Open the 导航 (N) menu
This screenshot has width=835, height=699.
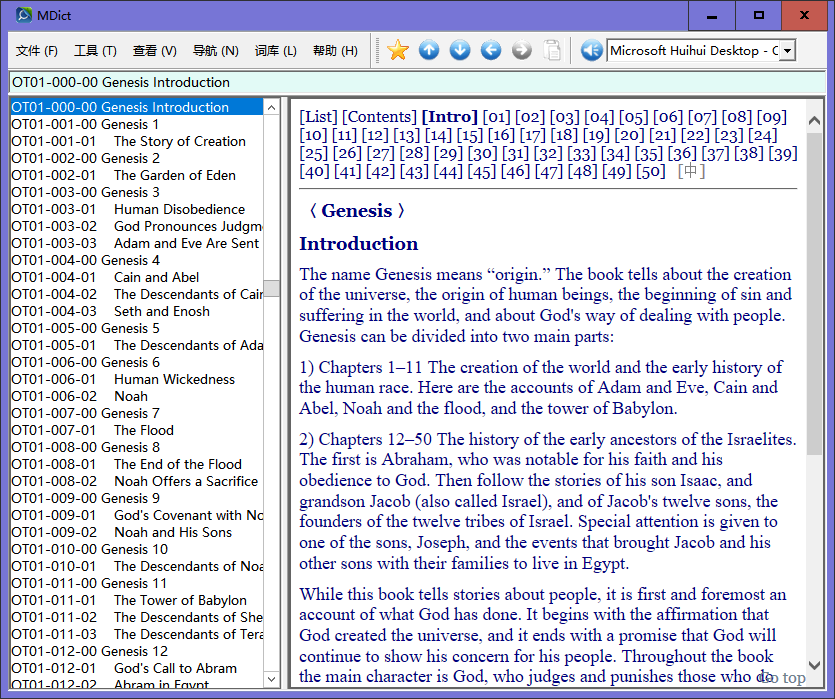[x=215, y=51]
